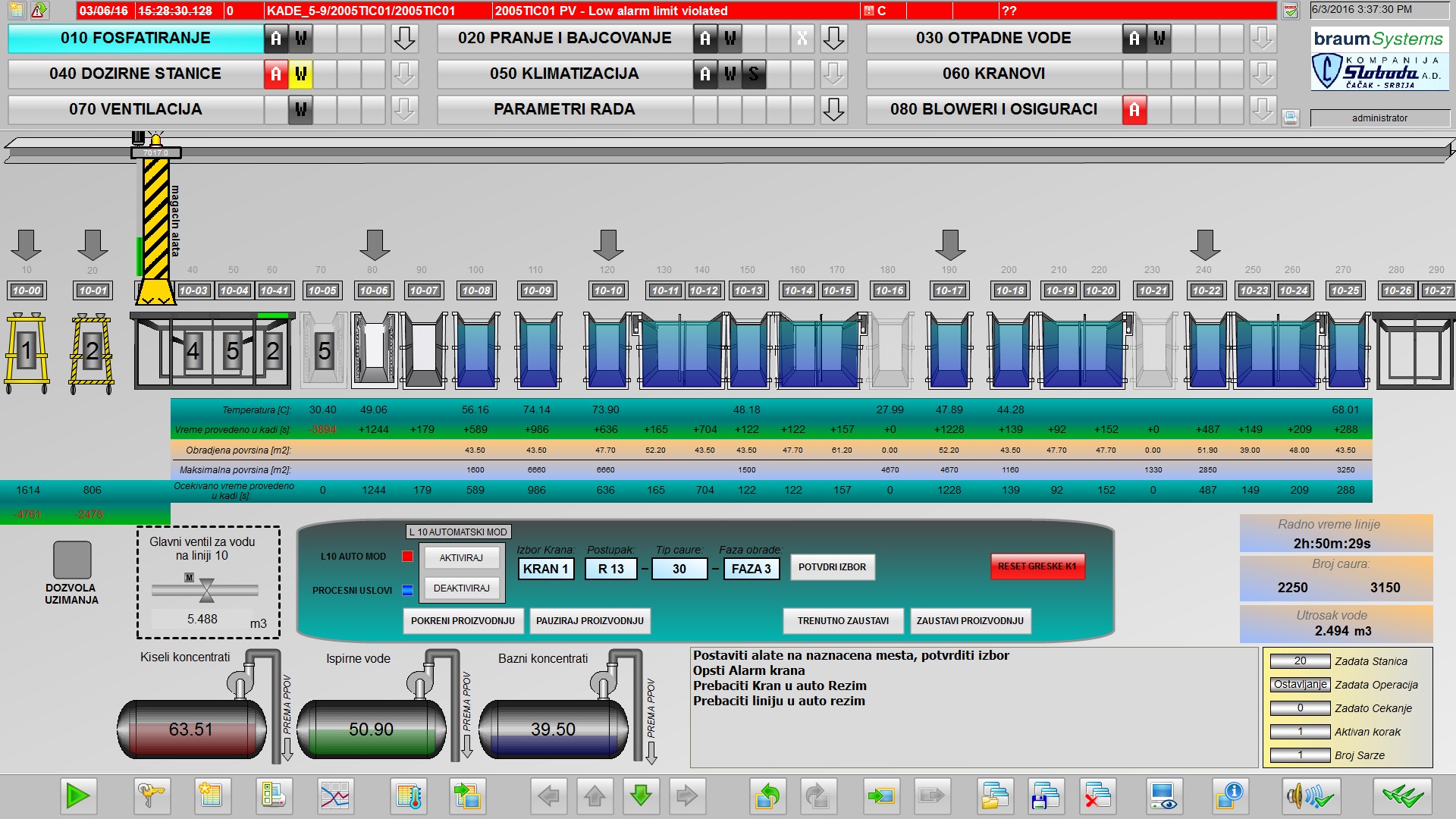Image resolution: width=1456 pixels, height=819 pixels.
Task: Open the 050 KLIMATIZACIJA section
Action: pyautogui.click(x=564, y=74)
